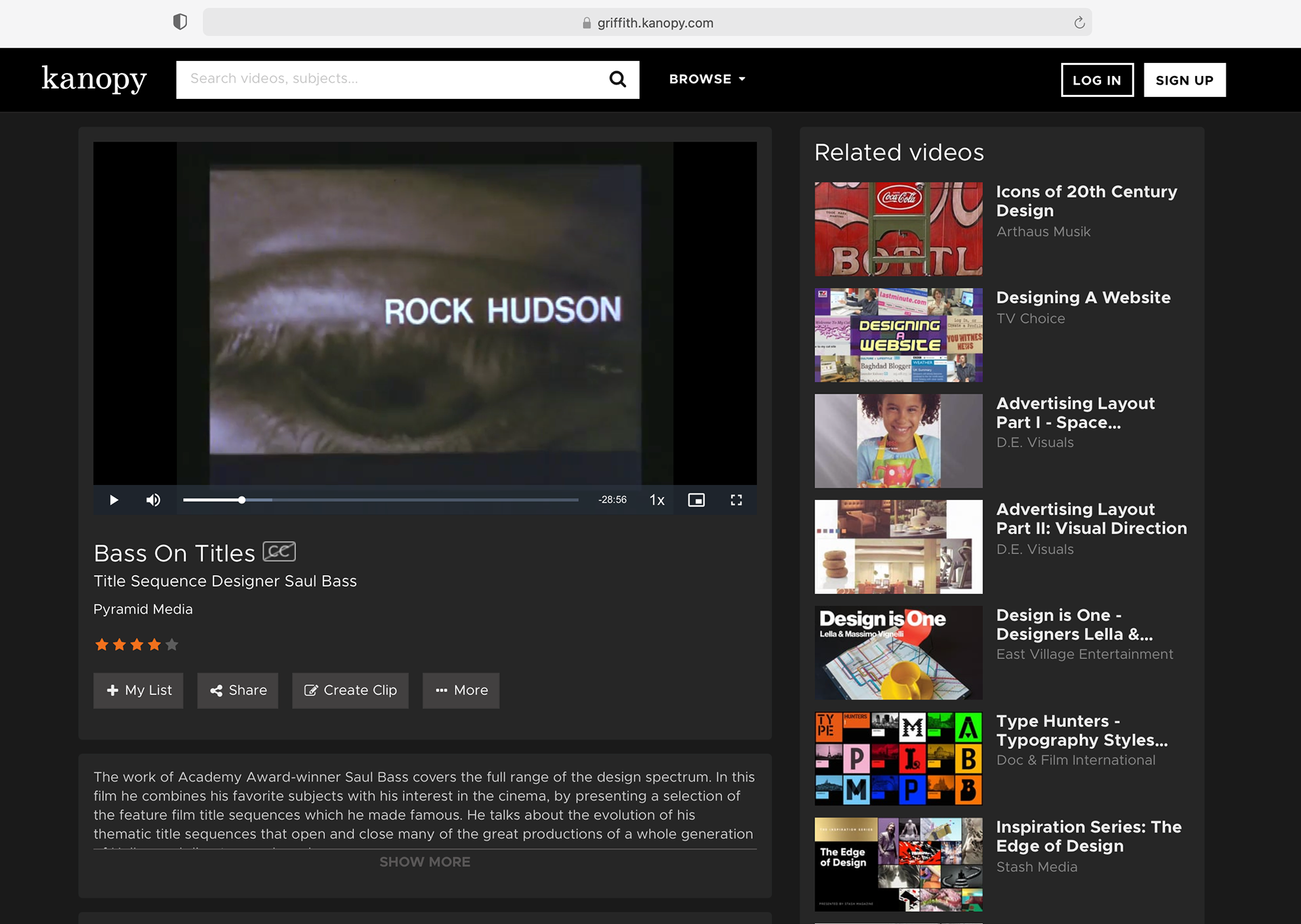Viewport: 1301px width, 924px height.
Task: Mute the video volume speaker icon
Action: (154, 500)
